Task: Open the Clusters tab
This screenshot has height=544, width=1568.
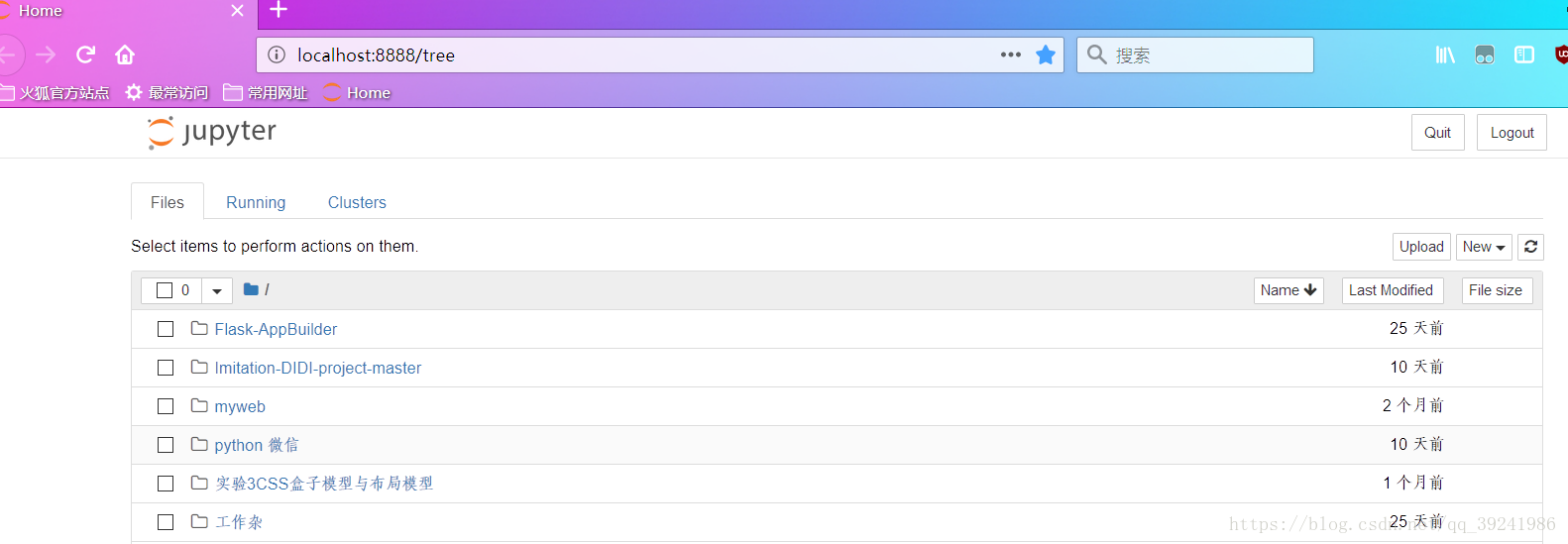Action: [x=357, y=202]
